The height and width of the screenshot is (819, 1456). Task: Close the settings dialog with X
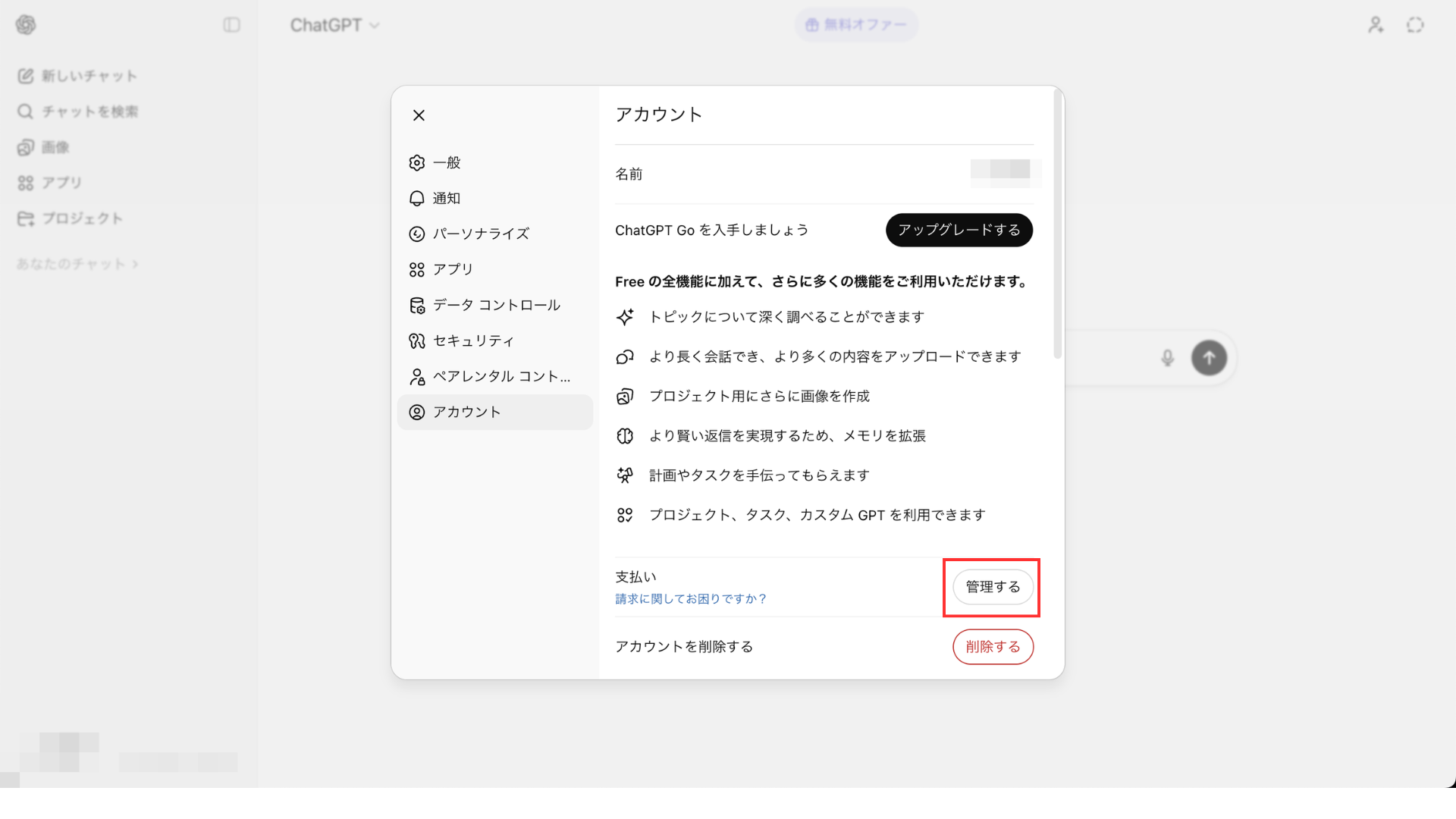pyautogui.click(x=419, y=115)
